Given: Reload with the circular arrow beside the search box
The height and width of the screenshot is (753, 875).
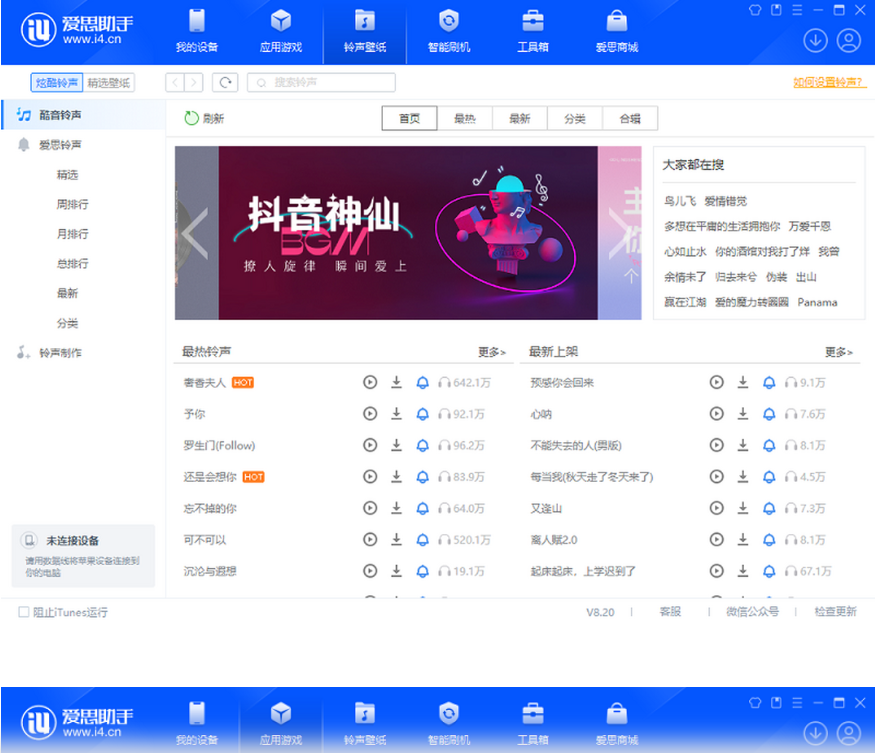Looking at the screenshot, I should (x=225, y=83).
